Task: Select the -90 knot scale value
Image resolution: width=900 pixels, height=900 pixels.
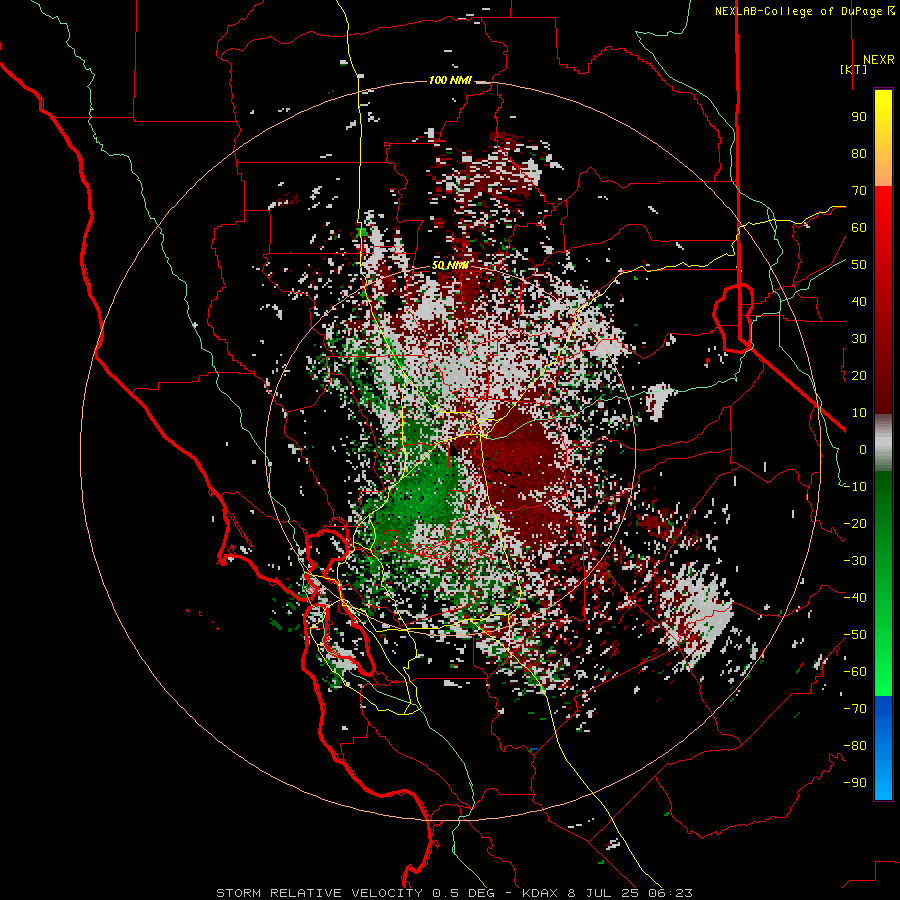Action: coord(855,783)
